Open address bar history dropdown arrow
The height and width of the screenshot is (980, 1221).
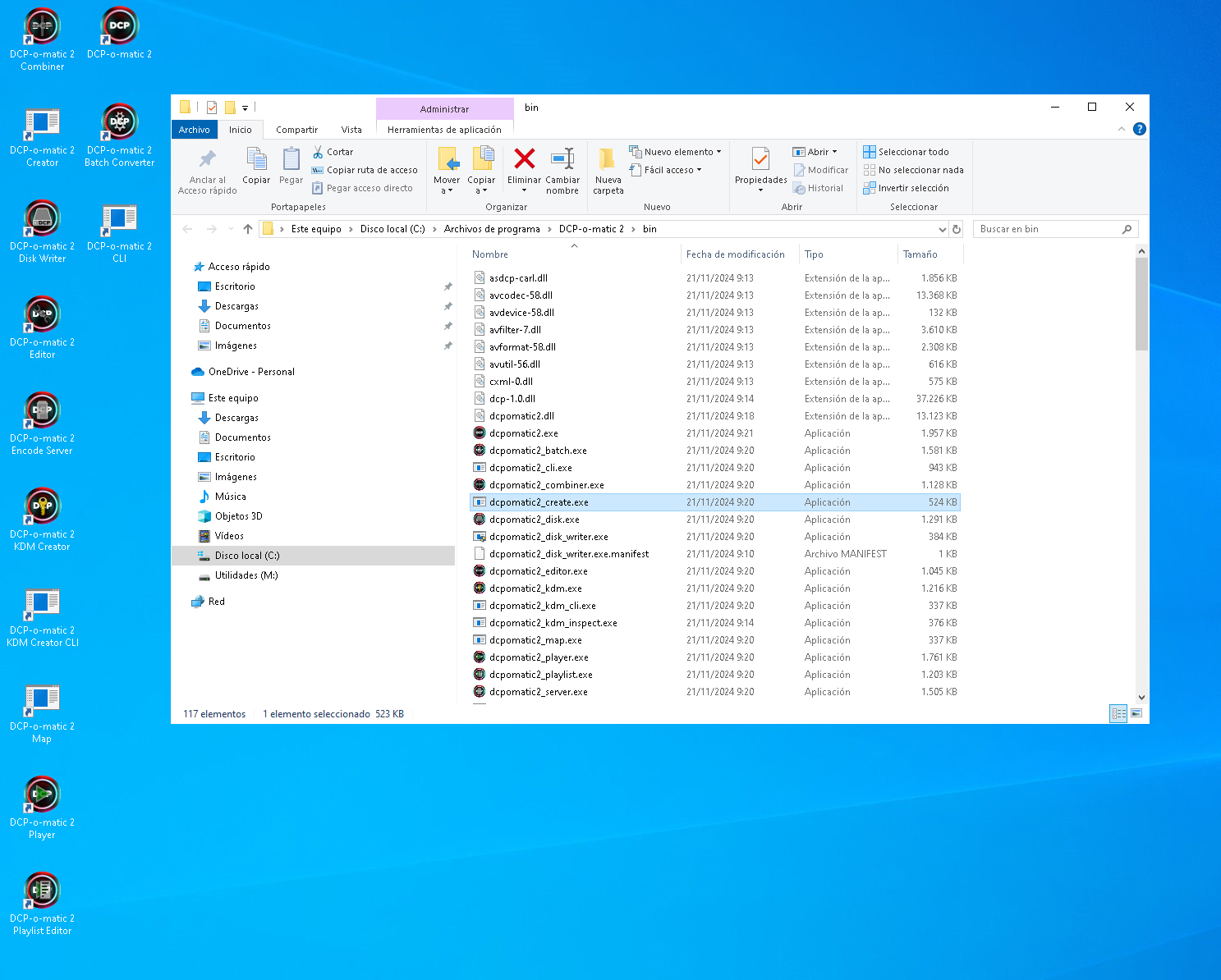[x=942, y=229]
